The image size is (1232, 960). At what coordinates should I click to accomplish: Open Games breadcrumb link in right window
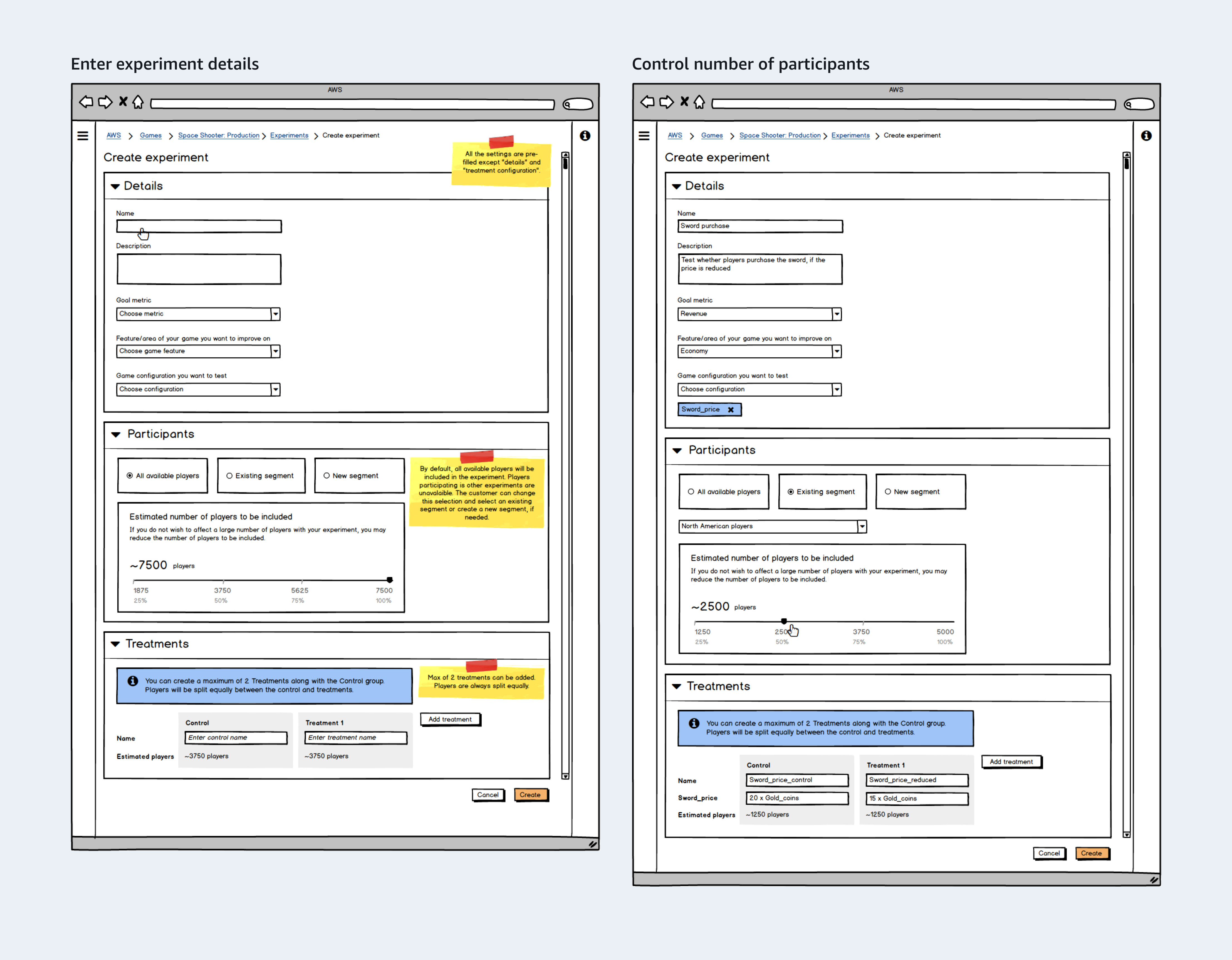(x=712, y=135)
